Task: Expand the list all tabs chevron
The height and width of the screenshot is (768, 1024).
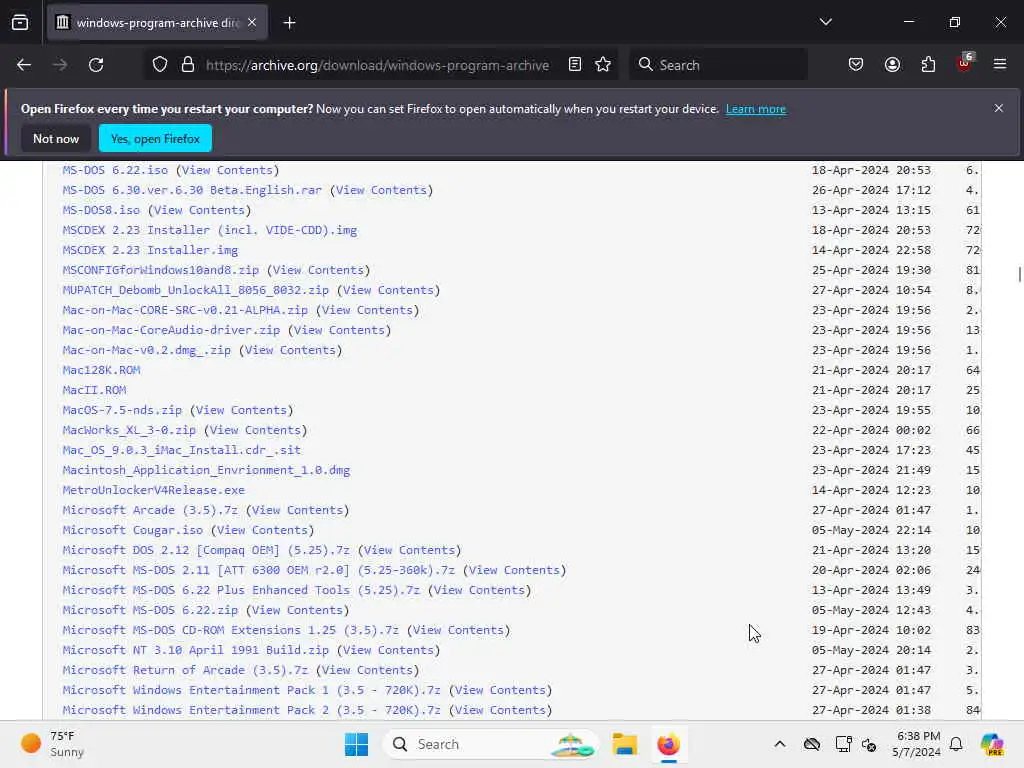Action: click(x=825, y=22)
